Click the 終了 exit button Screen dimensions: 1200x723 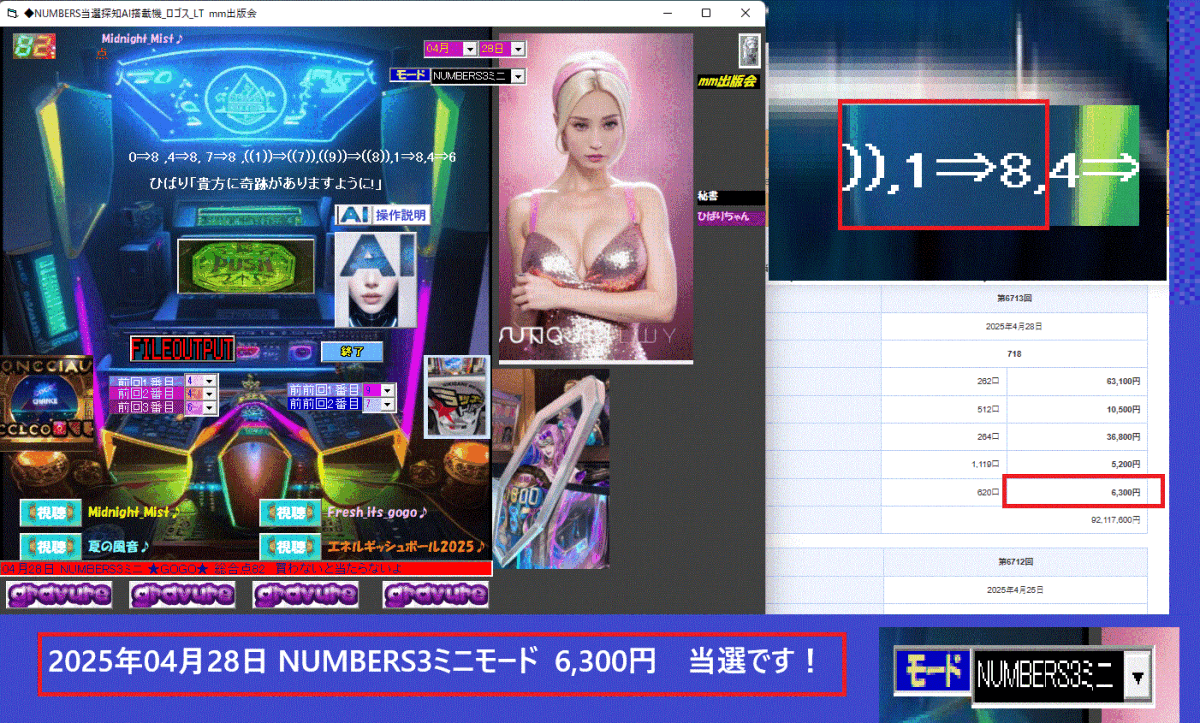(351, 352)
